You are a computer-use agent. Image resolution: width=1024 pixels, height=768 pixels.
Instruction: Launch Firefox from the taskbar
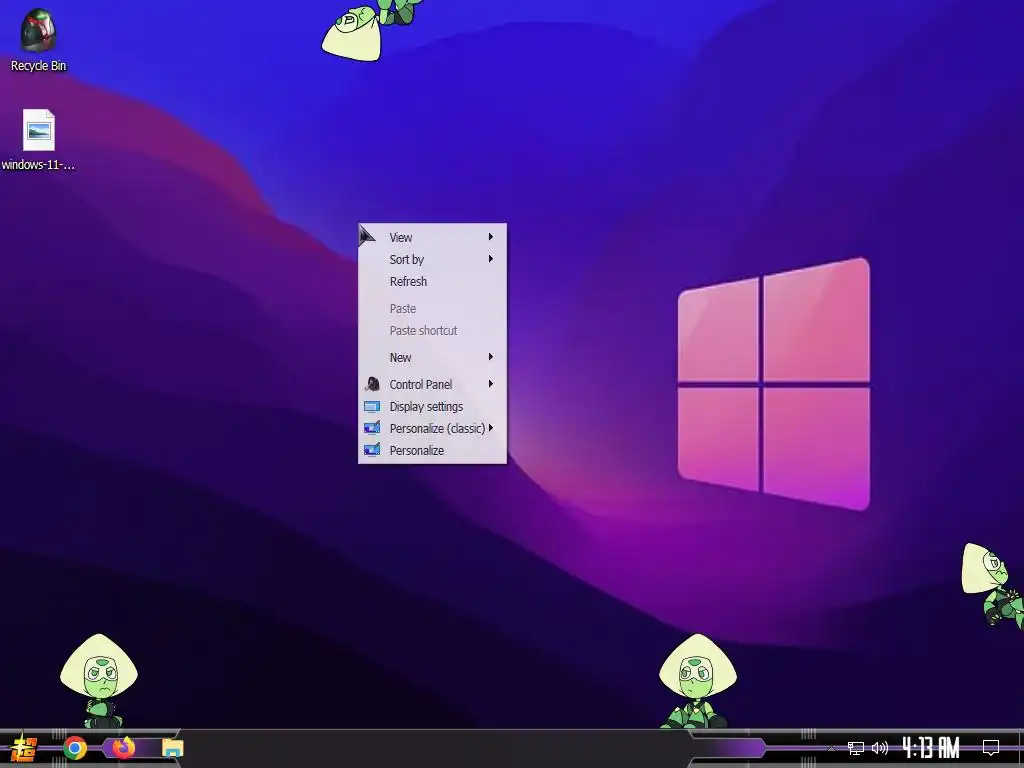click(123, 747)
